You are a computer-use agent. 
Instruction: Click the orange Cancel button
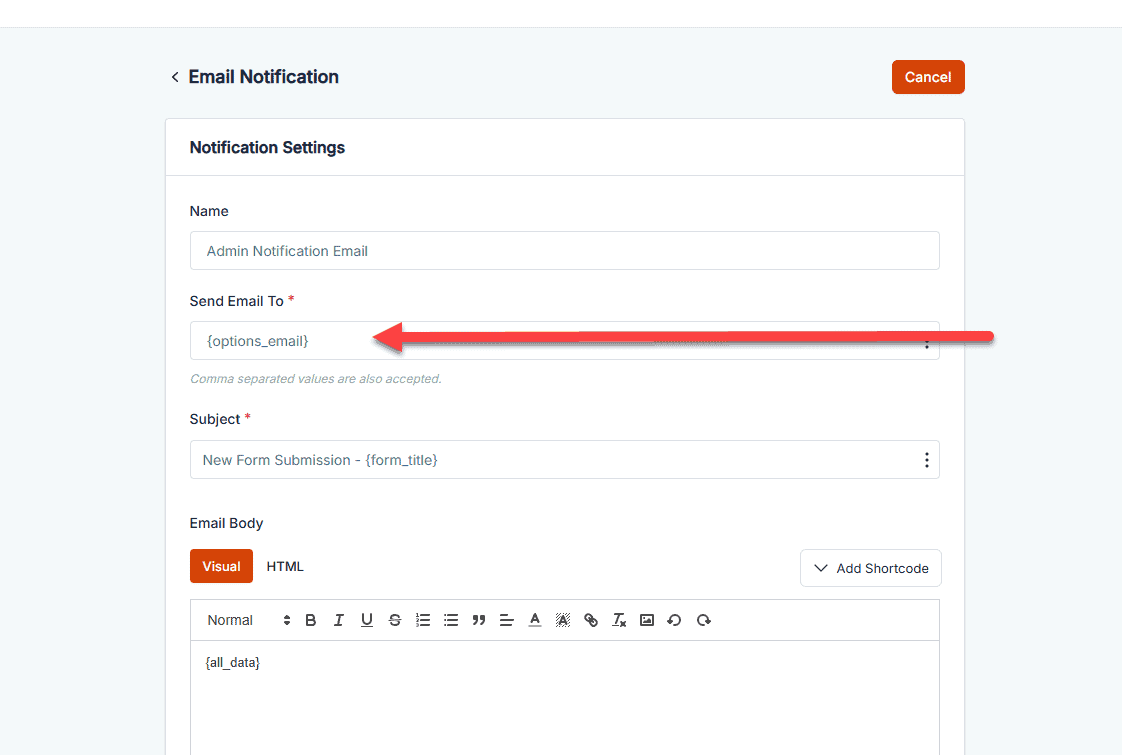(x=927, y=77)
